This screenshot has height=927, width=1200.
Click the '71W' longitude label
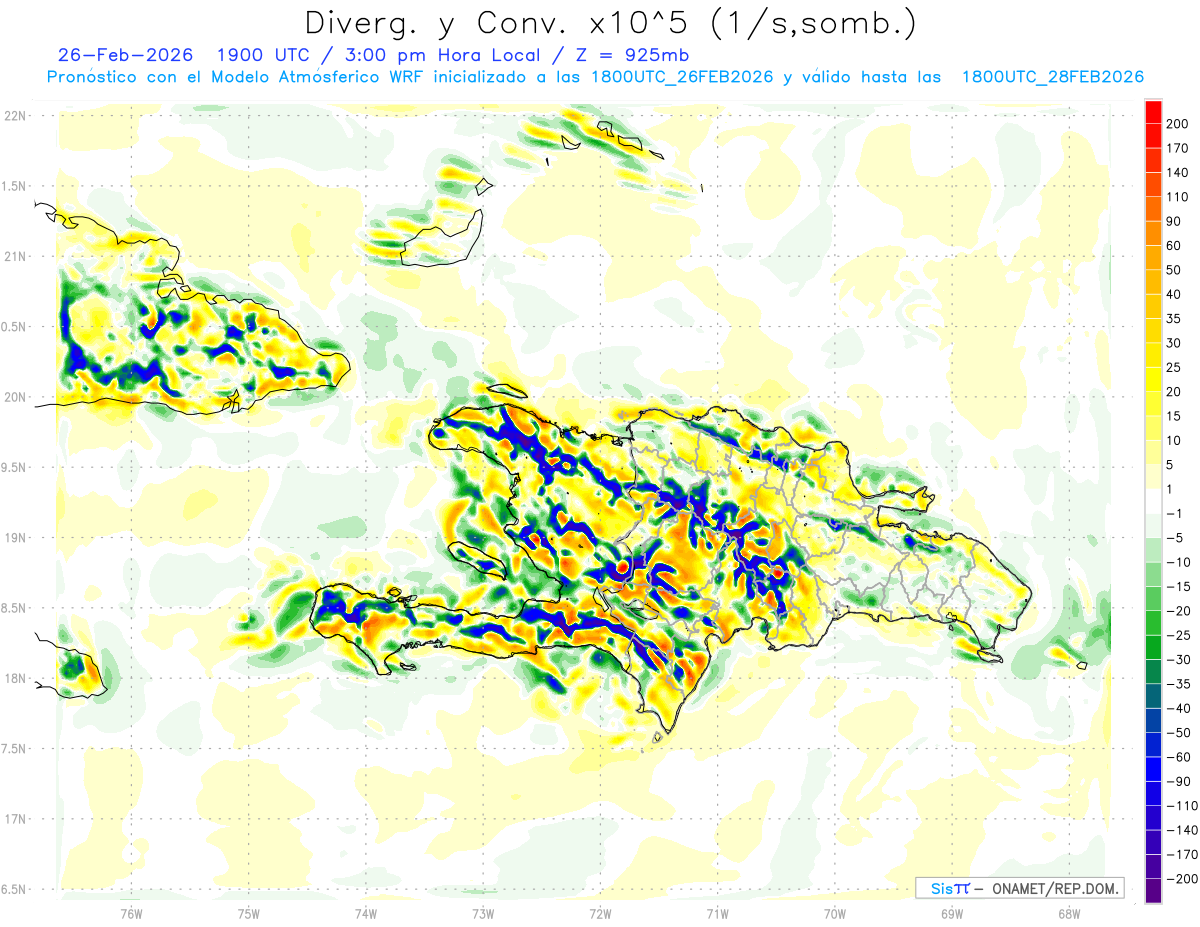point(717,913)
